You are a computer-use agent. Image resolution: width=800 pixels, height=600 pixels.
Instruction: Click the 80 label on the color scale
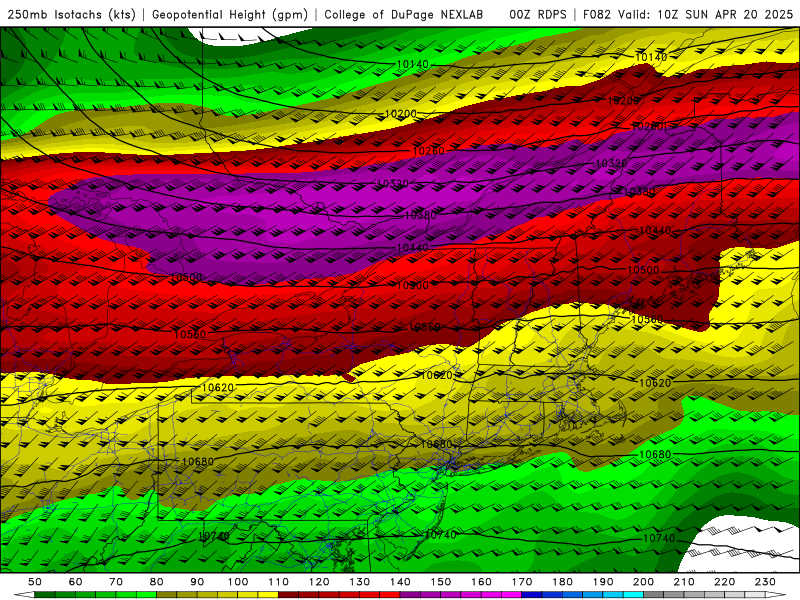coord(157,582)
